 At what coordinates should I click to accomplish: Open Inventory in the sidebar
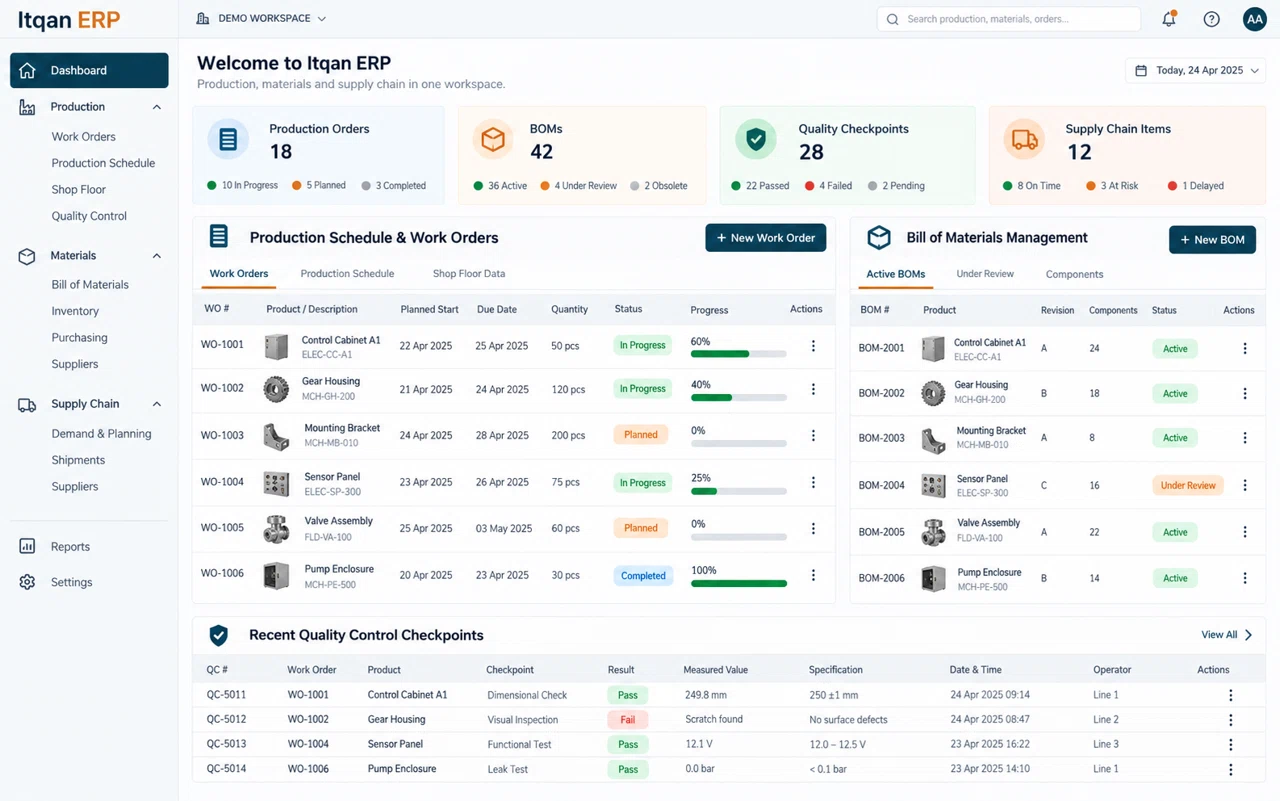click(x=75, y=312)
